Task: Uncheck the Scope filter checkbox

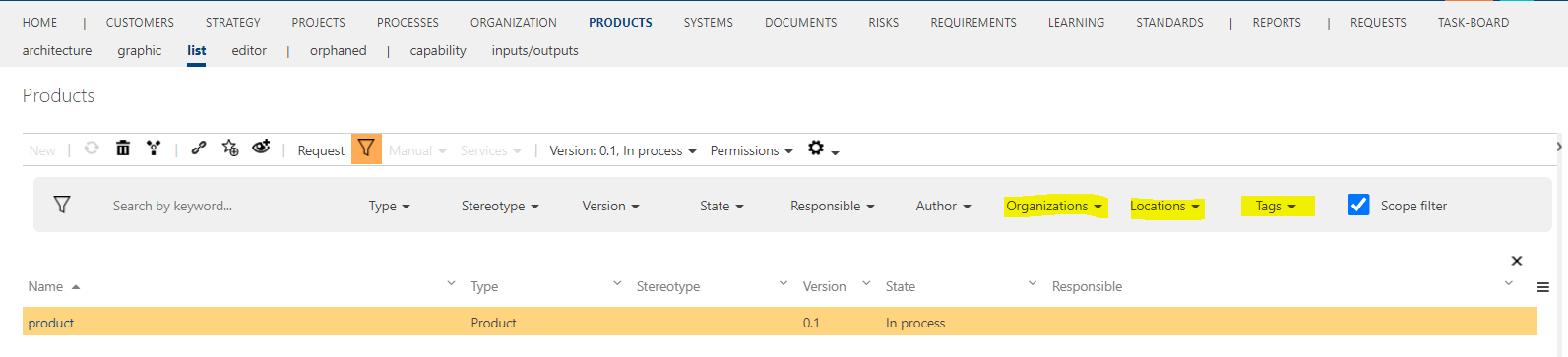Action: pos(1358,205)
